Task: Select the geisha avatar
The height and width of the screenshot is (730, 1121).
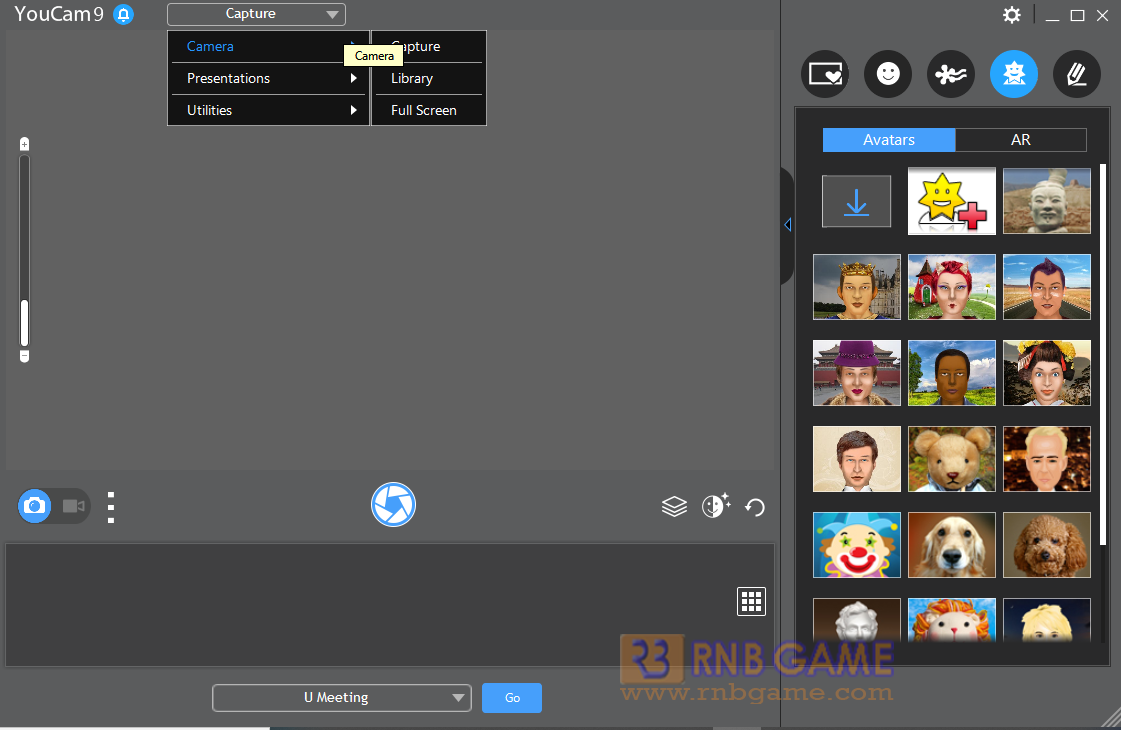Action: [x=1047, y=373]
